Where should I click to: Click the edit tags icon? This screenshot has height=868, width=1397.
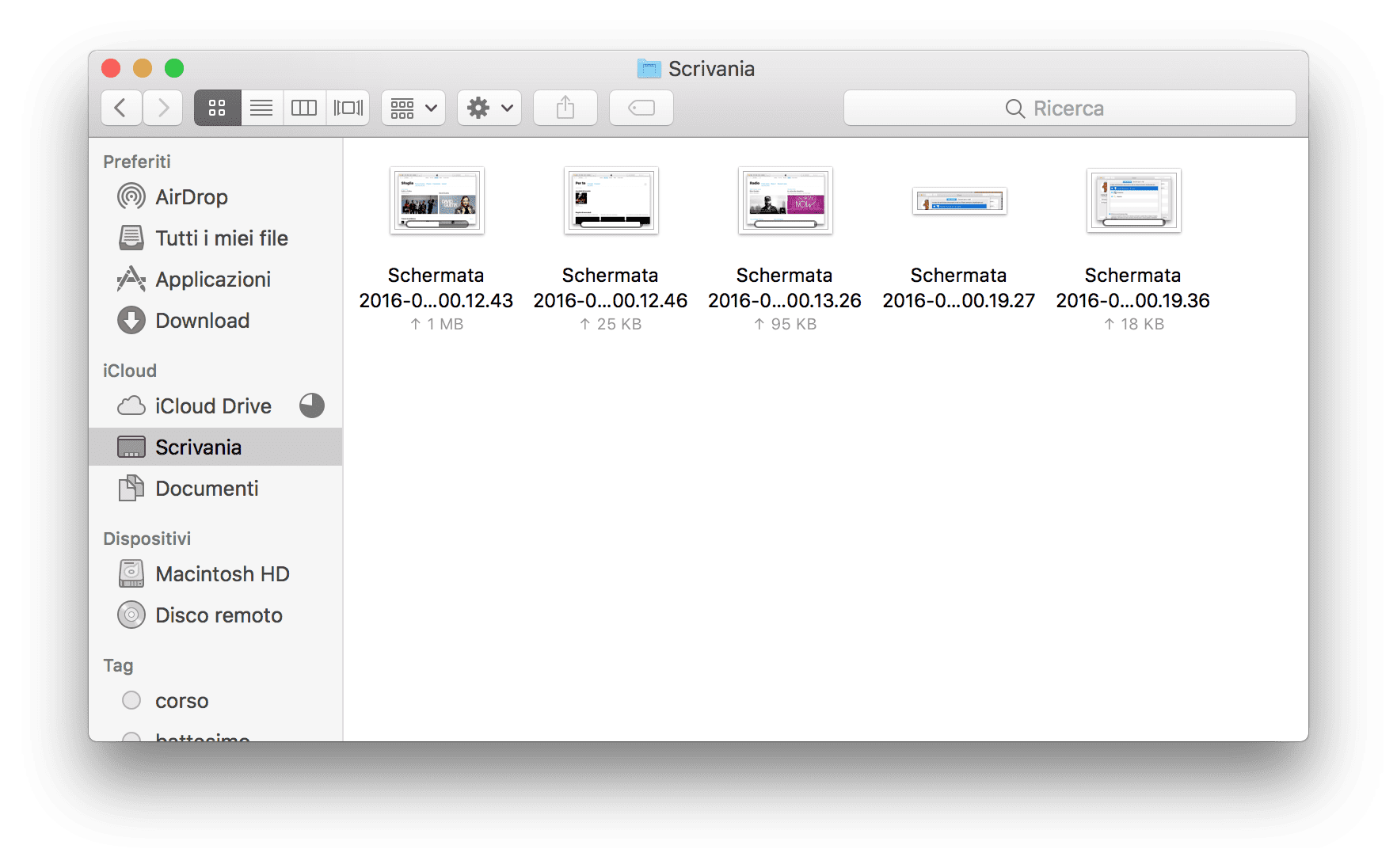point(641,108)
